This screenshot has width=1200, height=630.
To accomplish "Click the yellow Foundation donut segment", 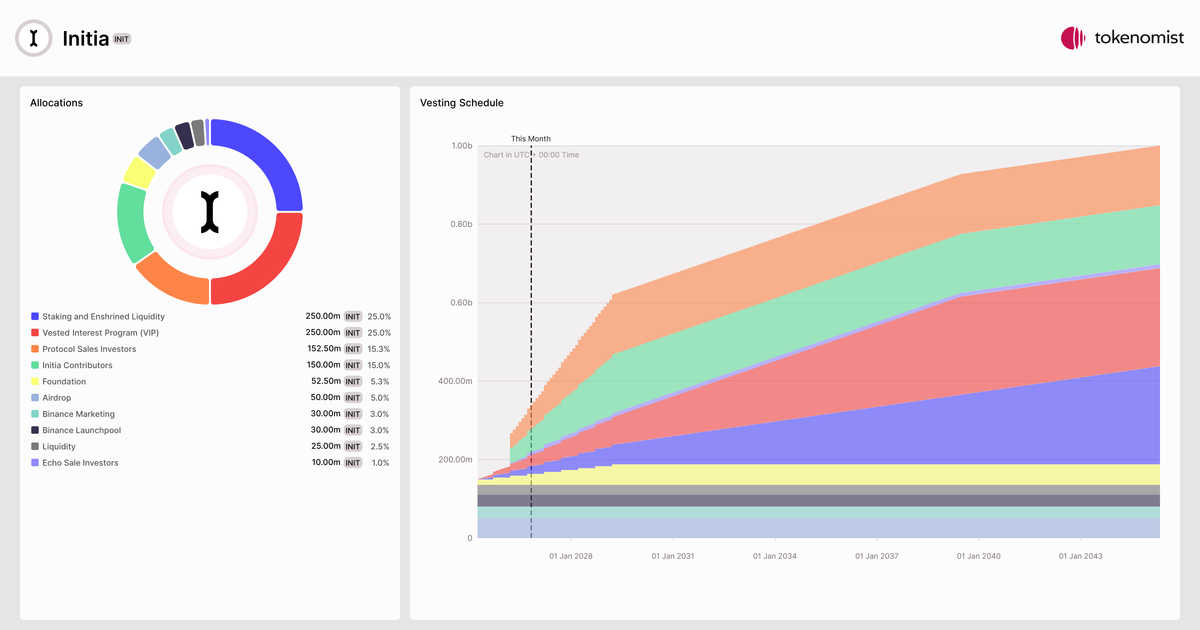I will coord(138,172).
